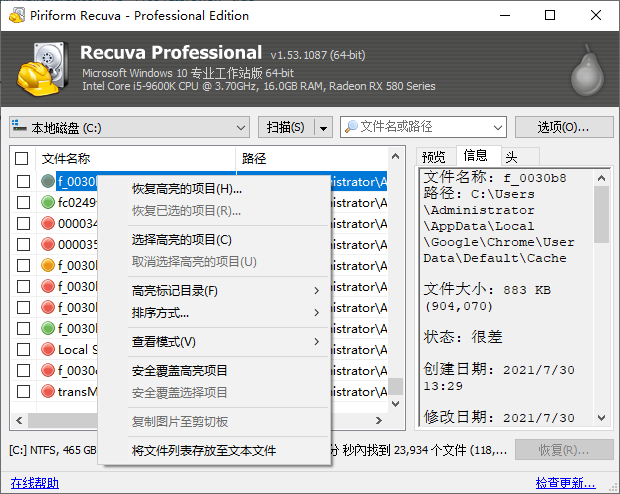
Task: Open the 选项(O)... options button
Action: [564, 127]
